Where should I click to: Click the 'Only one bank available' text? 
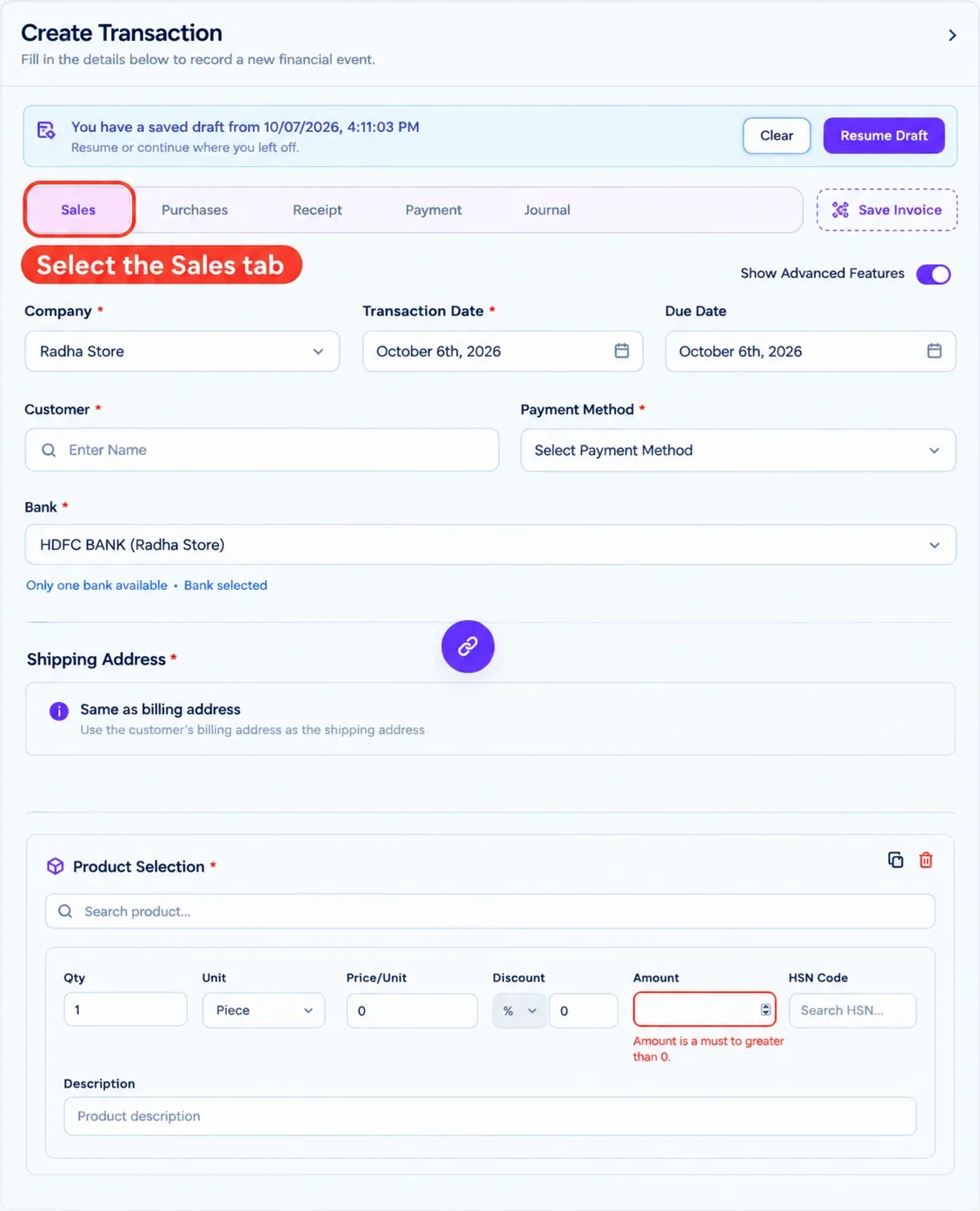point(96,586)
